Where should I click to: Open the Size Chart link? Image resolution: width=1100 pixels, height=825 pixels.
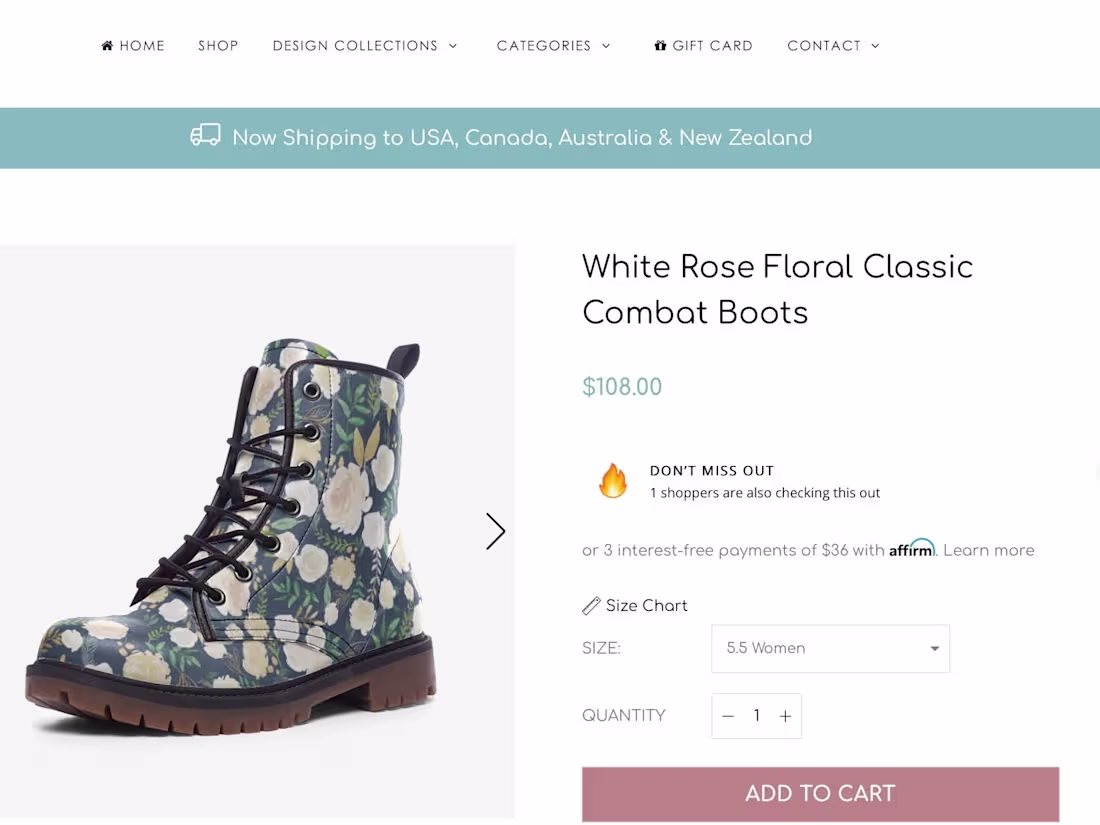coord(646,606)
